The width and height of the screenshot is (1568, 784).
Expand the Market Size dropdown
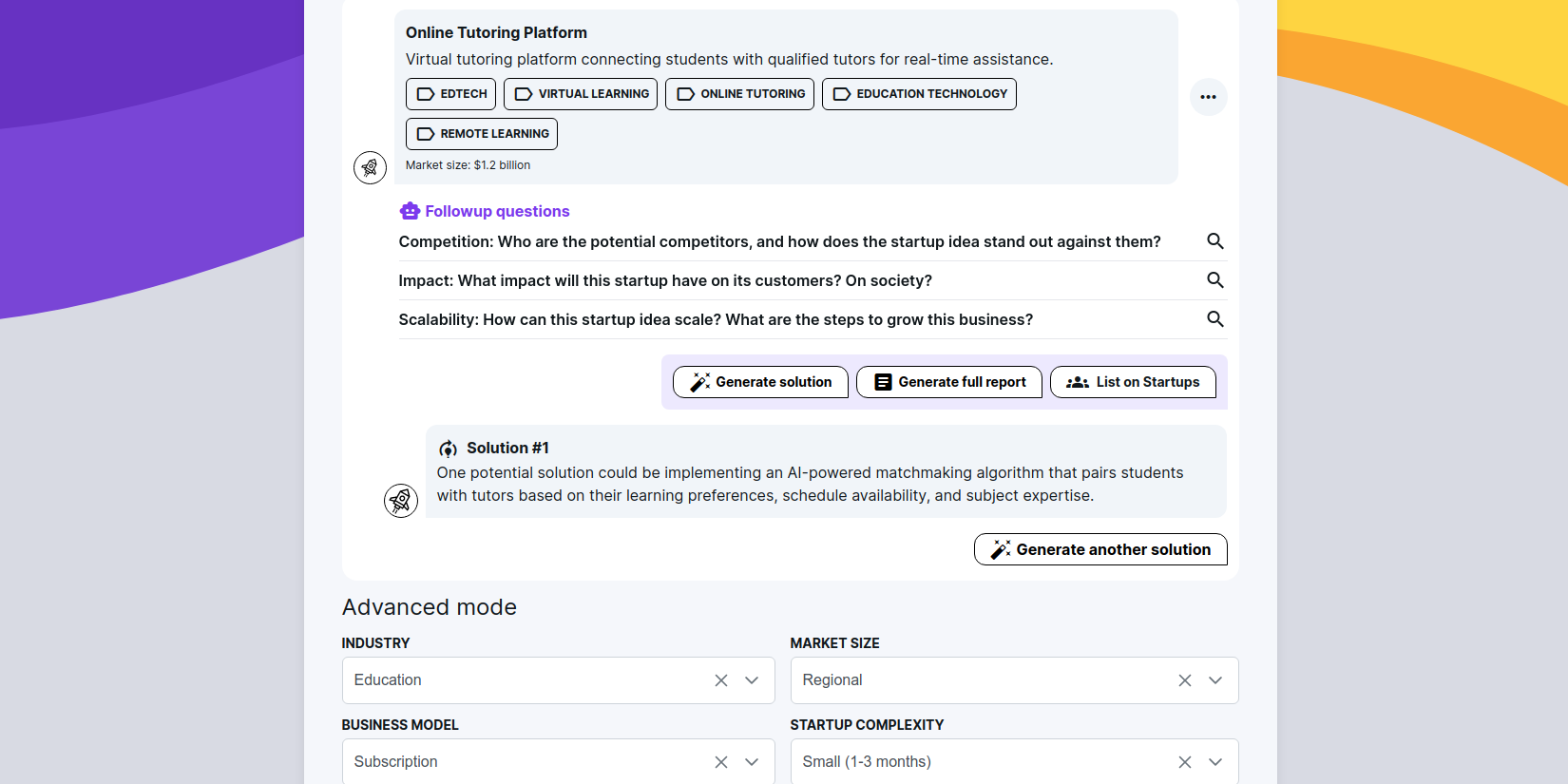tap(1215, 680)
